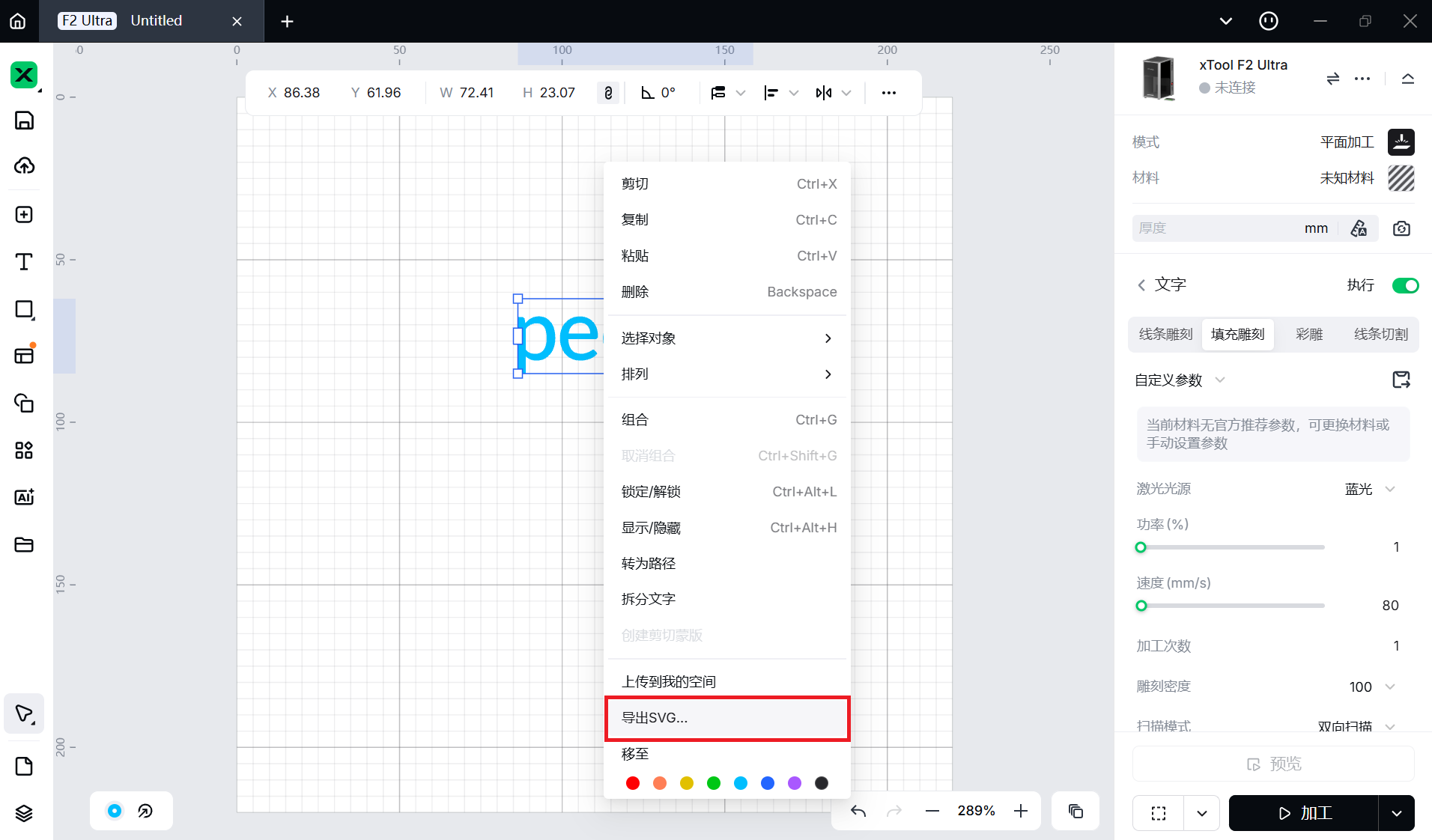This screenshot has width=1432, height=840.
Task: Select the rectangle shape tool
Action: pyautogui.click(x=24, y=309)
